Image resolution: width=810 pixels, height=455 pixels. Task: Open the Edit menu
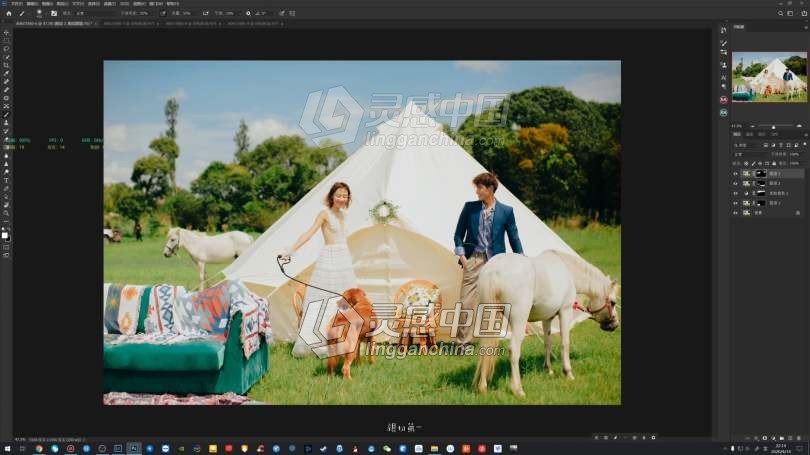(x=33, y=4)
